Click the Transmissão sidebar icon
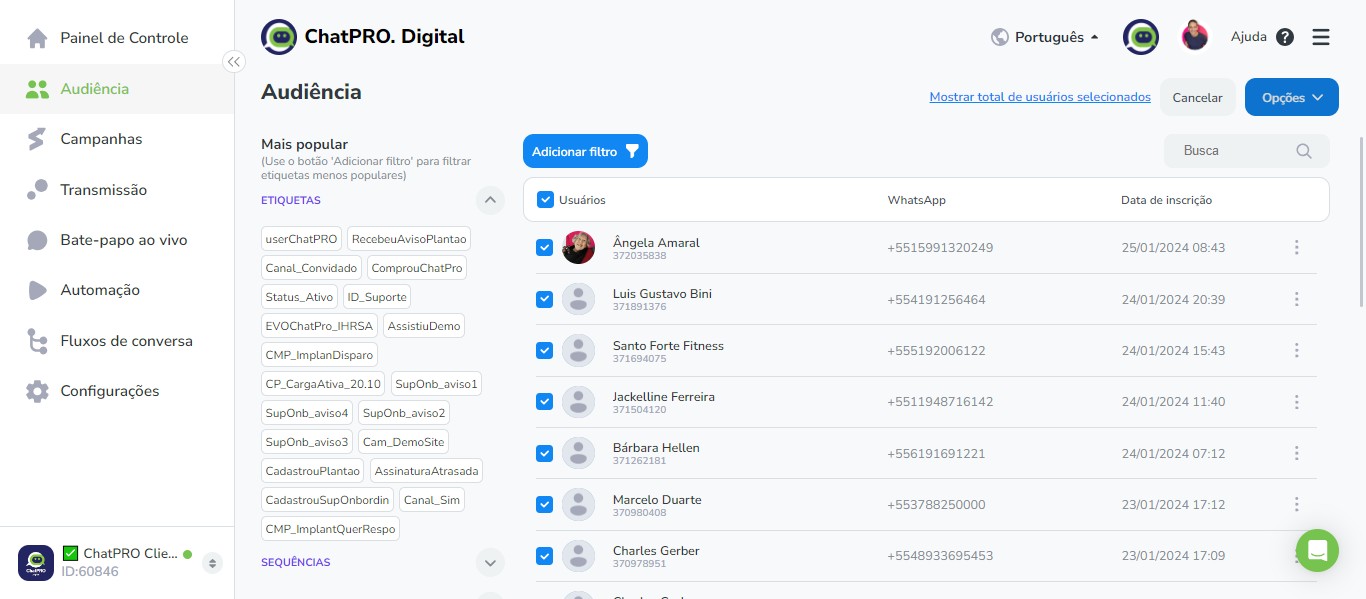The image size is (1366, 599). click(37, 190)
